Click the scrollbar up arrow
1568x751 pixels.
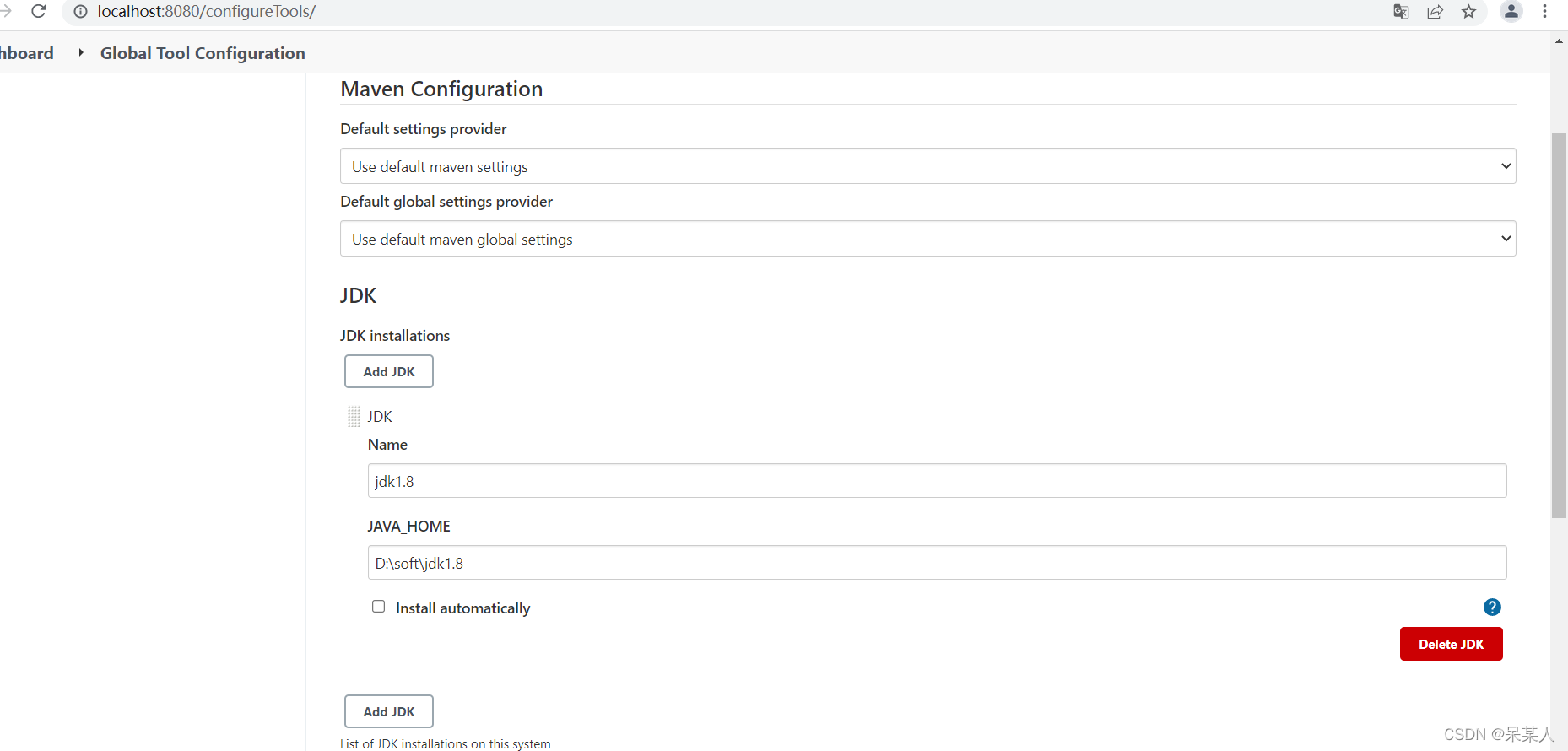click(x=1559, y=40)
